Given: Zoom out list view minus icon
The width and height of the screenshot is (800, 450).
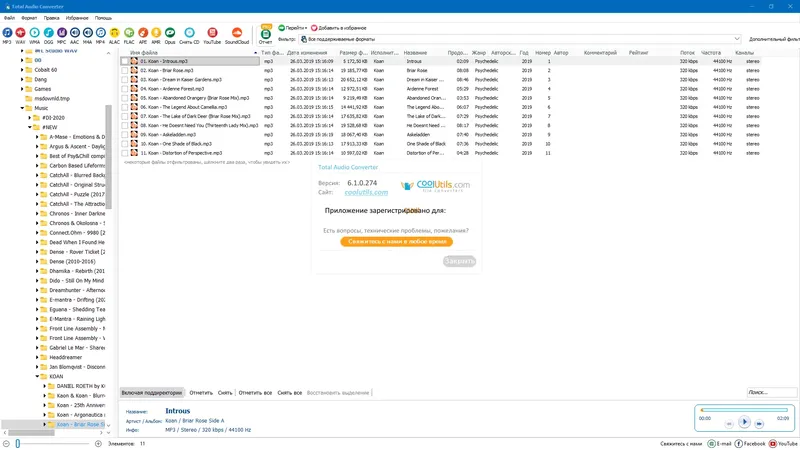Looking at the screenshot, I should pos(6,444).
